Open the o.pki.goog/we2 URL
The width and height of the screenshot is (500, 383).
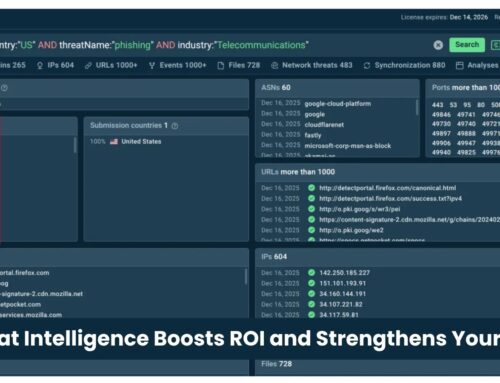(x=351, y=230)
